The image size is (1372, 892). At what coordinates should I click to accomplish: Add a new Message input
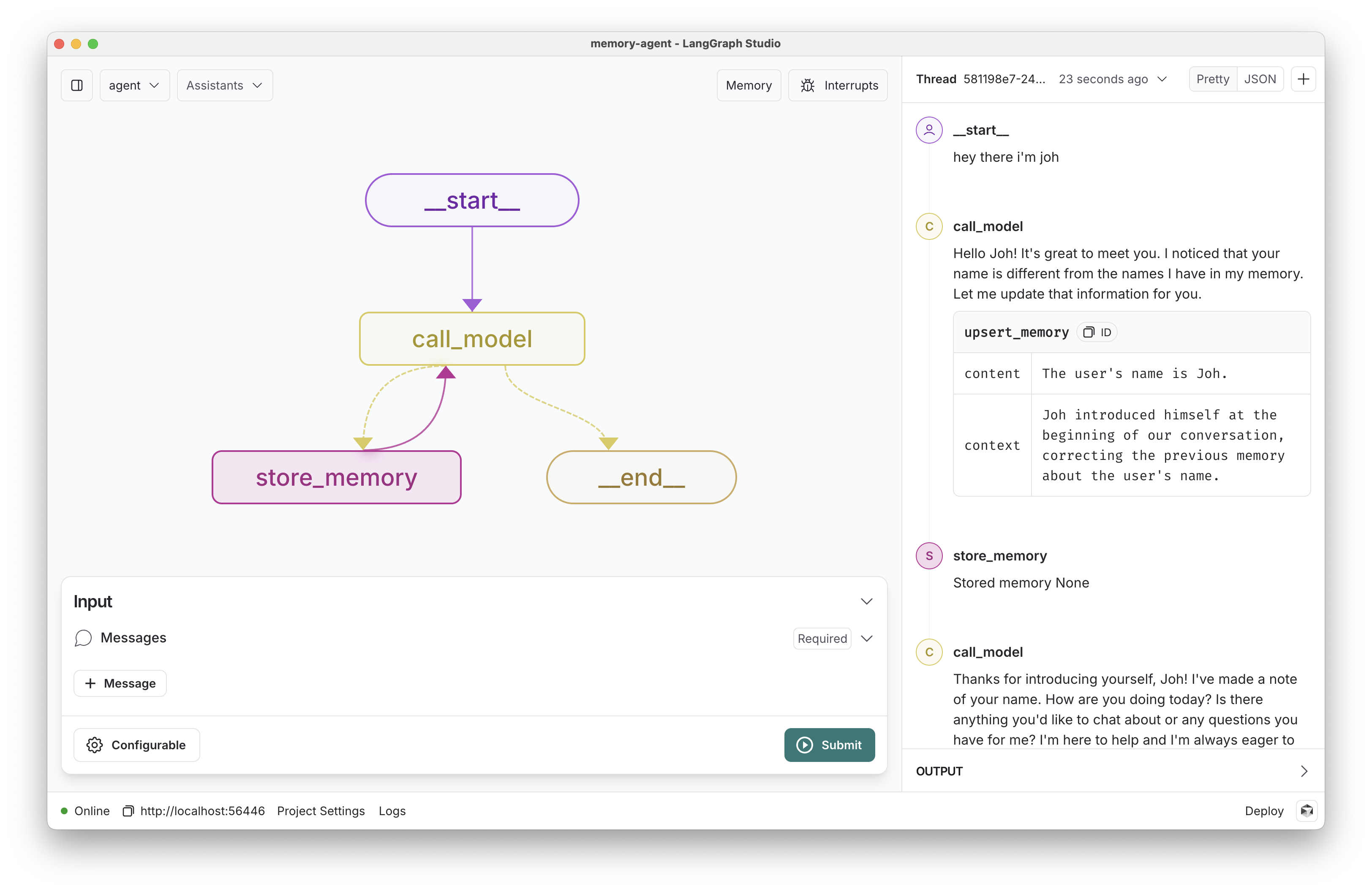click(120, 683)
